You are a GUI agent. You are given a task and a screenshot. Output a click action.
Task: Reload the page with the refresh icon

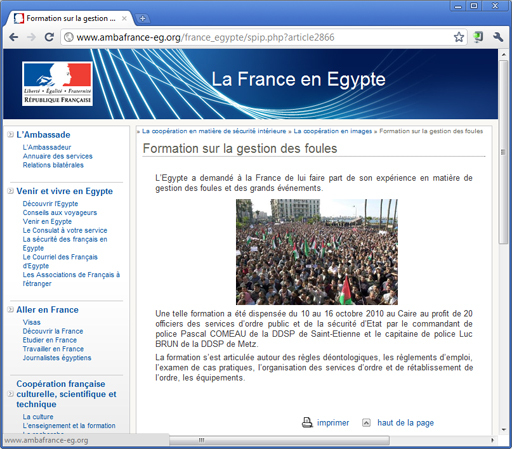(49, 37)
